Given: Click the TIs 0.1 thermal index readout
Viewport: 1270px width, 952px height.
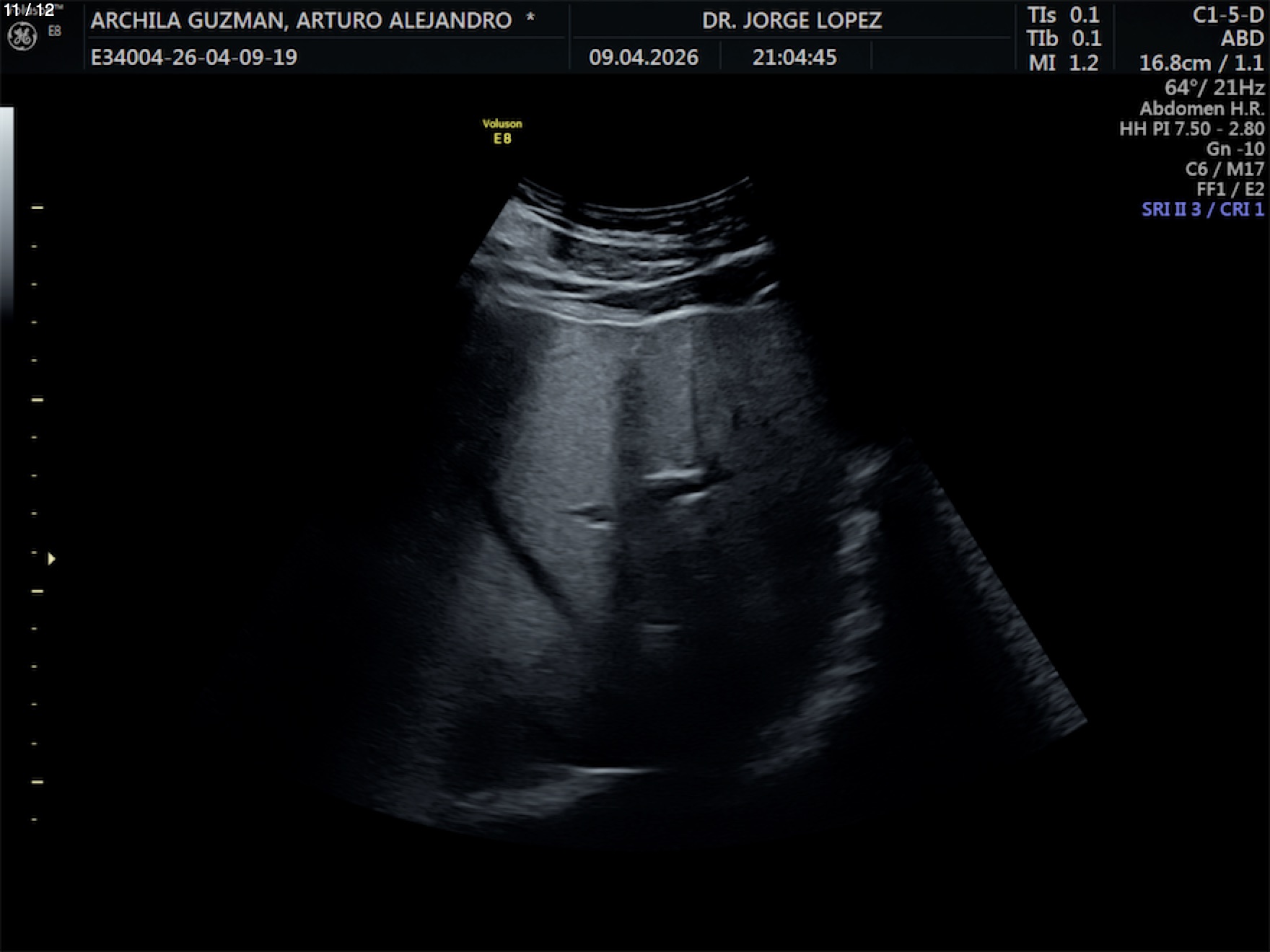Looking at the screenshot, I should point(1064,15).
